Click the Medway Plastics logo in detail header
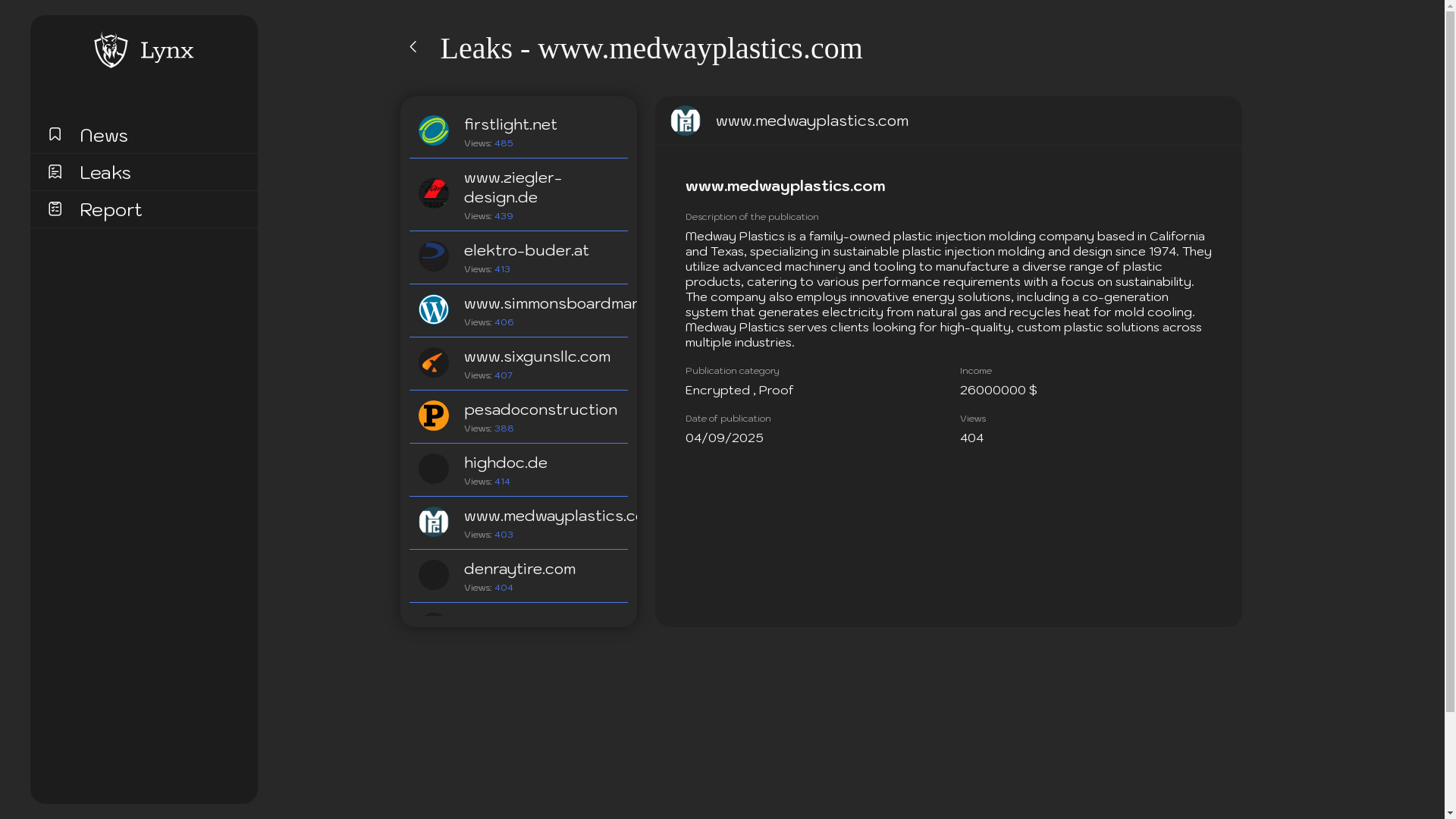 pos(686,121)
